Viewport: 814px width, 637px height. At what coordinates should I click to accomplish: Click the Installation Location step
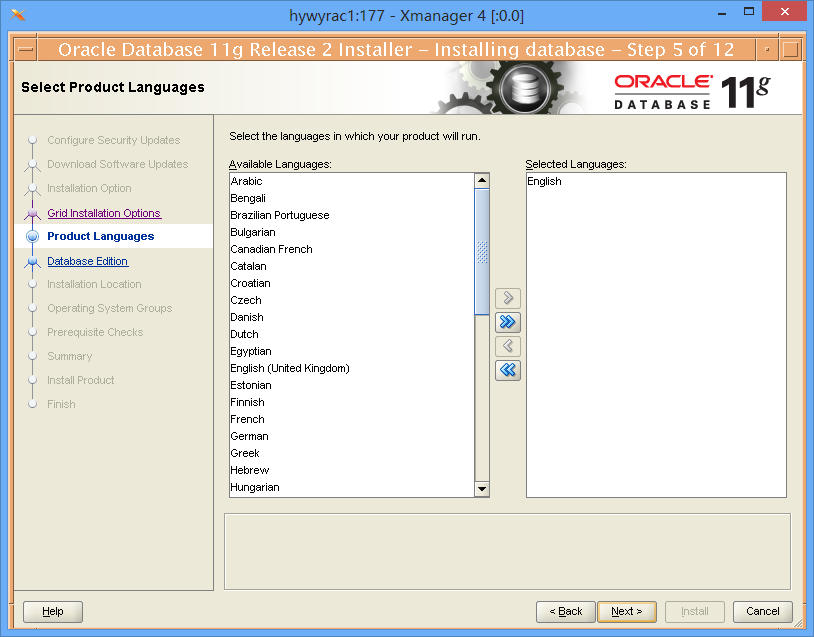[x=94, y=284]
